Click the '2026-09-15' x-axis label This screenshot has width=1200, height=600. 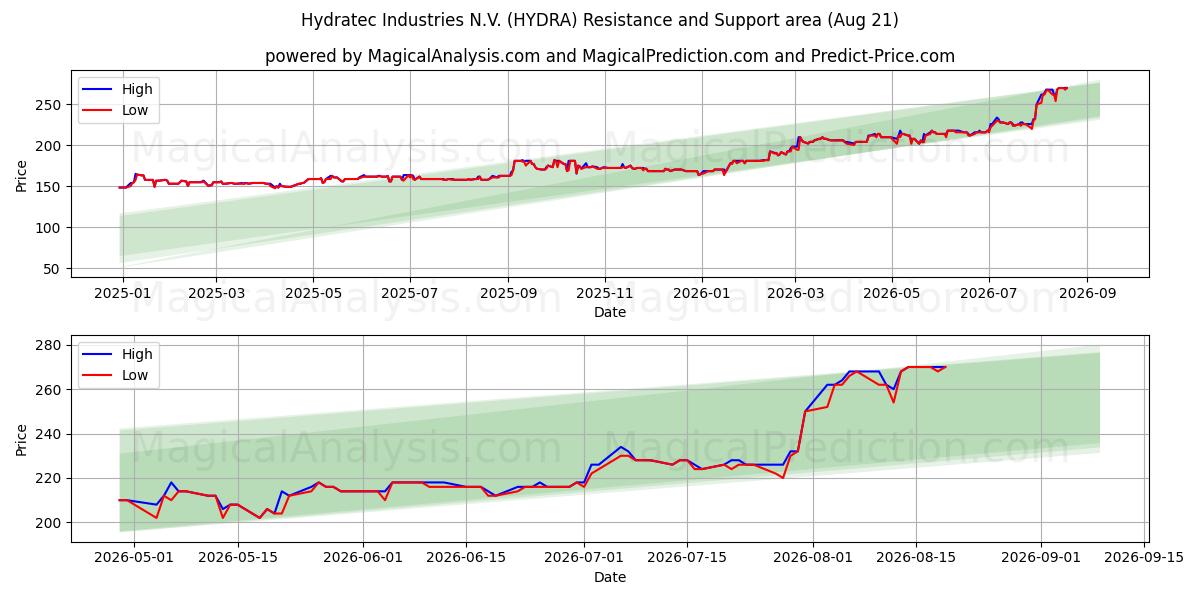point(1144,558)
